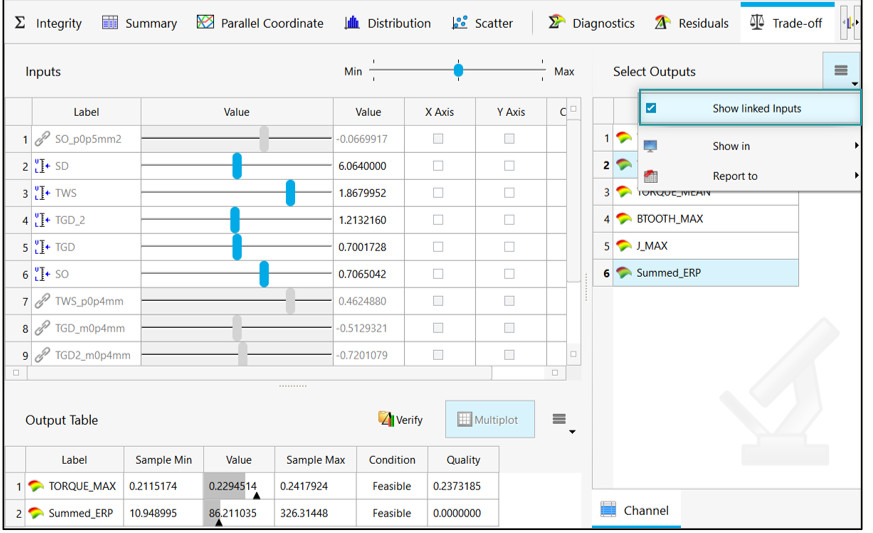This screenshot has width=873, height=533.
Task: Click the Channel table icon
Action: click(x=609, y=510)
